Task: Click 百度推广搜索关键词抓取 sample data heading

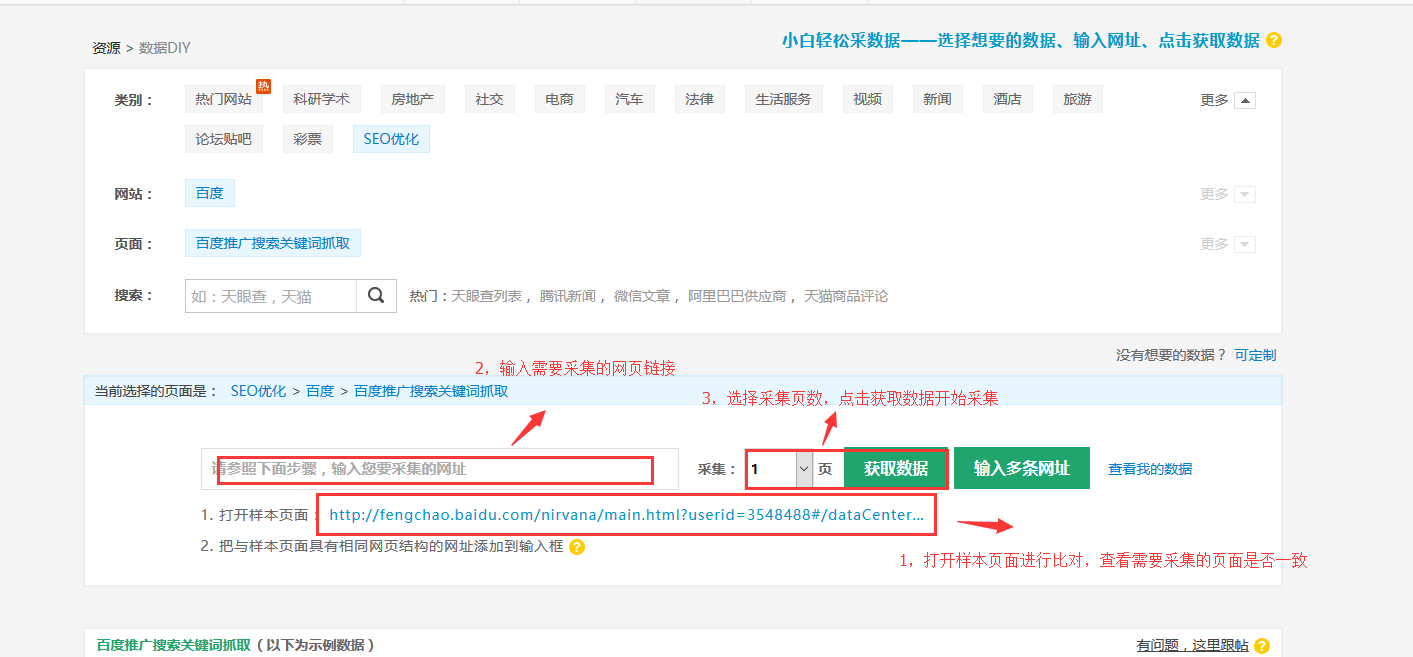Action: [x=174, y=646]
